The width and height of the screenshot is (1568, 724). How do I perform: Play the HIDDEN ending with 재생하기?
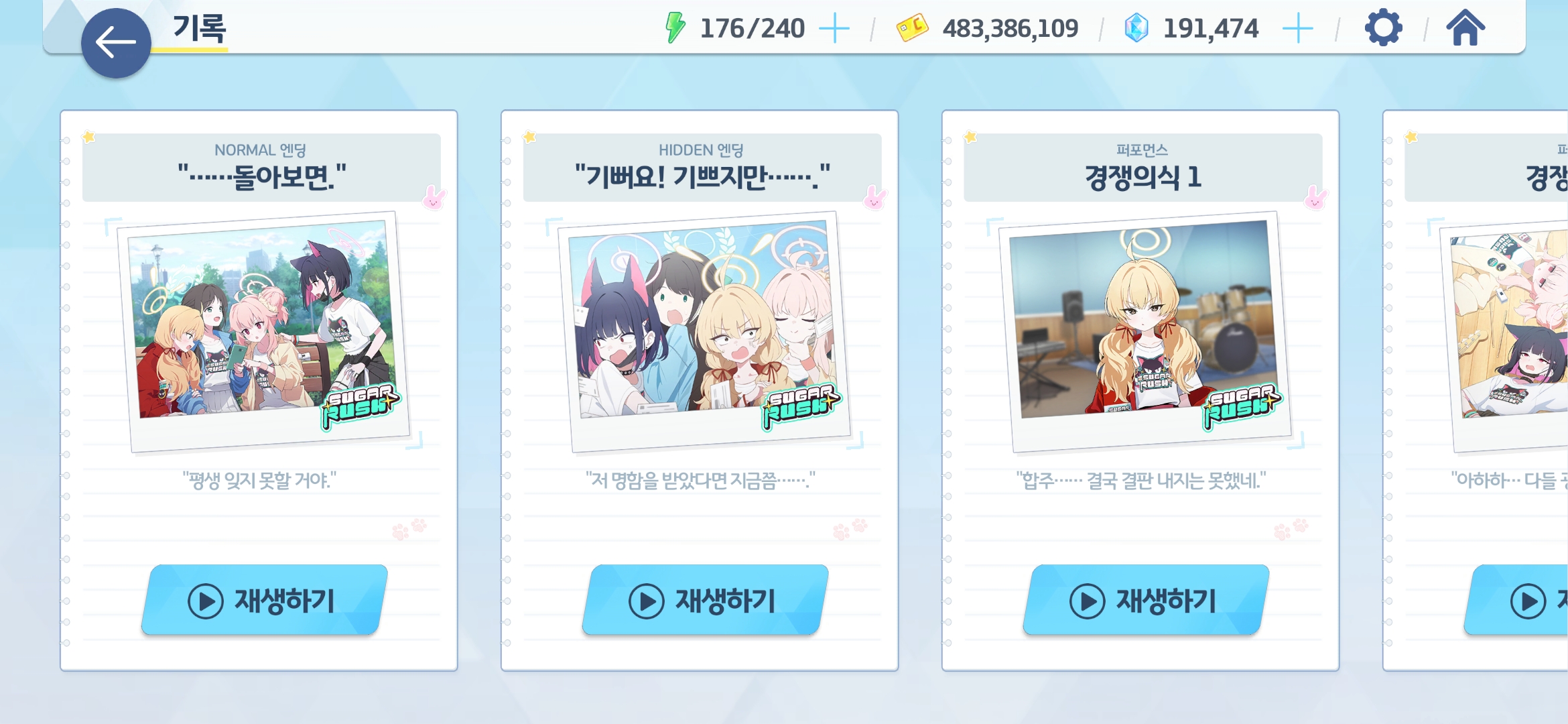[x=706, y=600]
